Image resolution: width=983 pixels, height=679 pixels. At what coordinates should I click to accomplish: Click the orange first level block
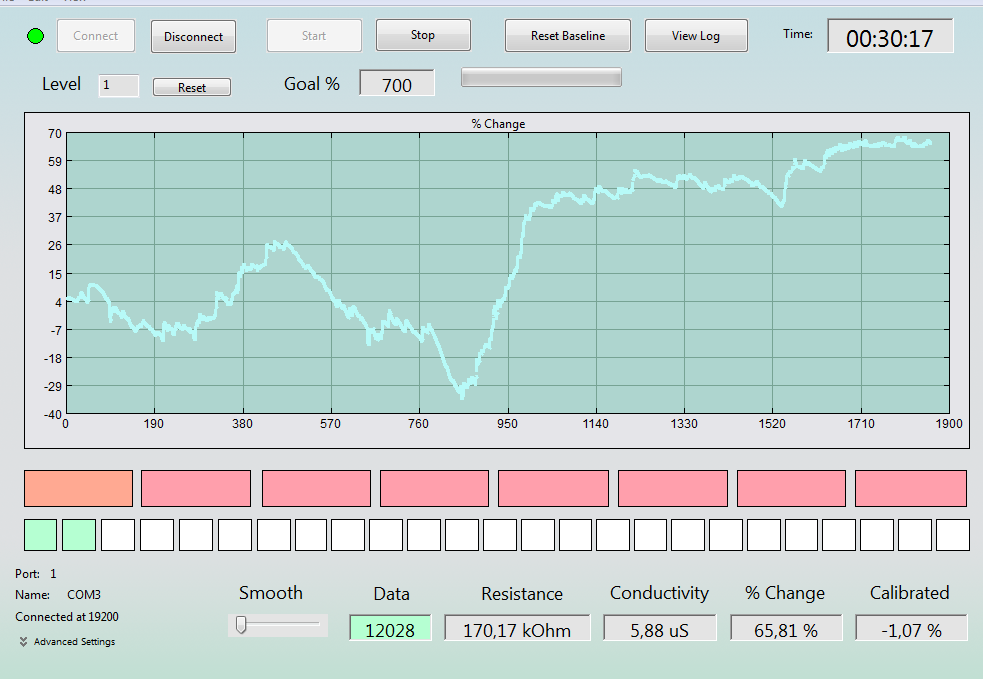[78, 488]
